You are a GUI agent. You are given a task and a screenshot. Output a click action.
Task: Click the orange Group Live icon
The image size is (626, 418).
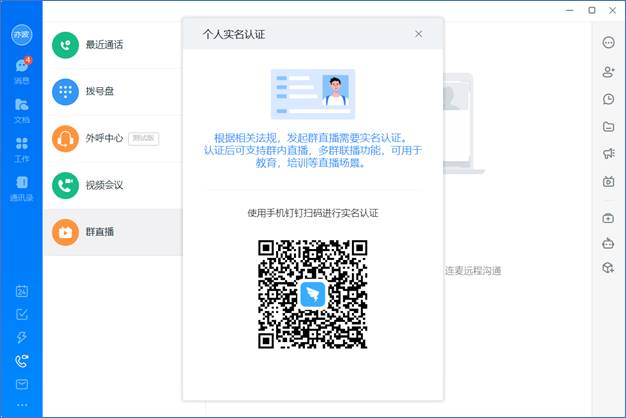coord(65,232)
